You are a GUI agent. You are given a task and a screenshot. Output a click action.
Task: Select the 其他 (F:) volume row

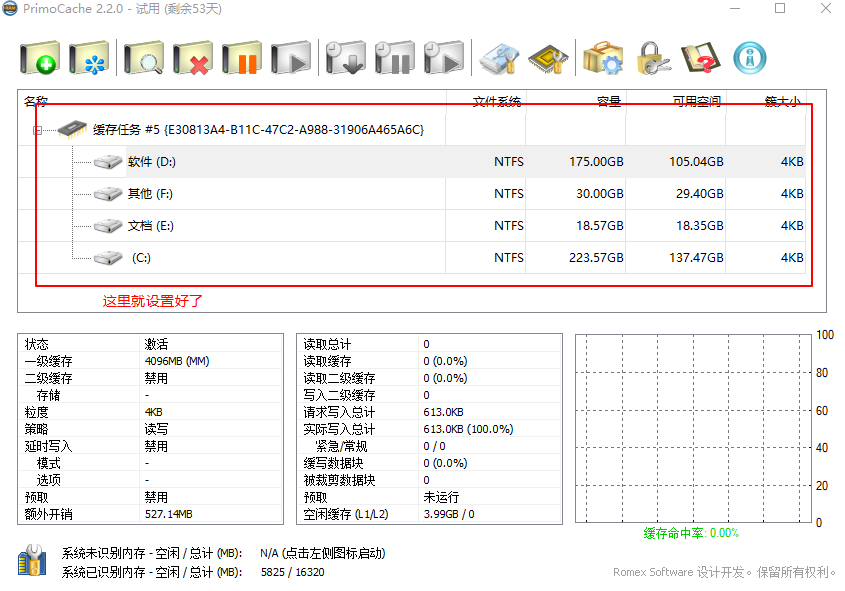[412, 193]
